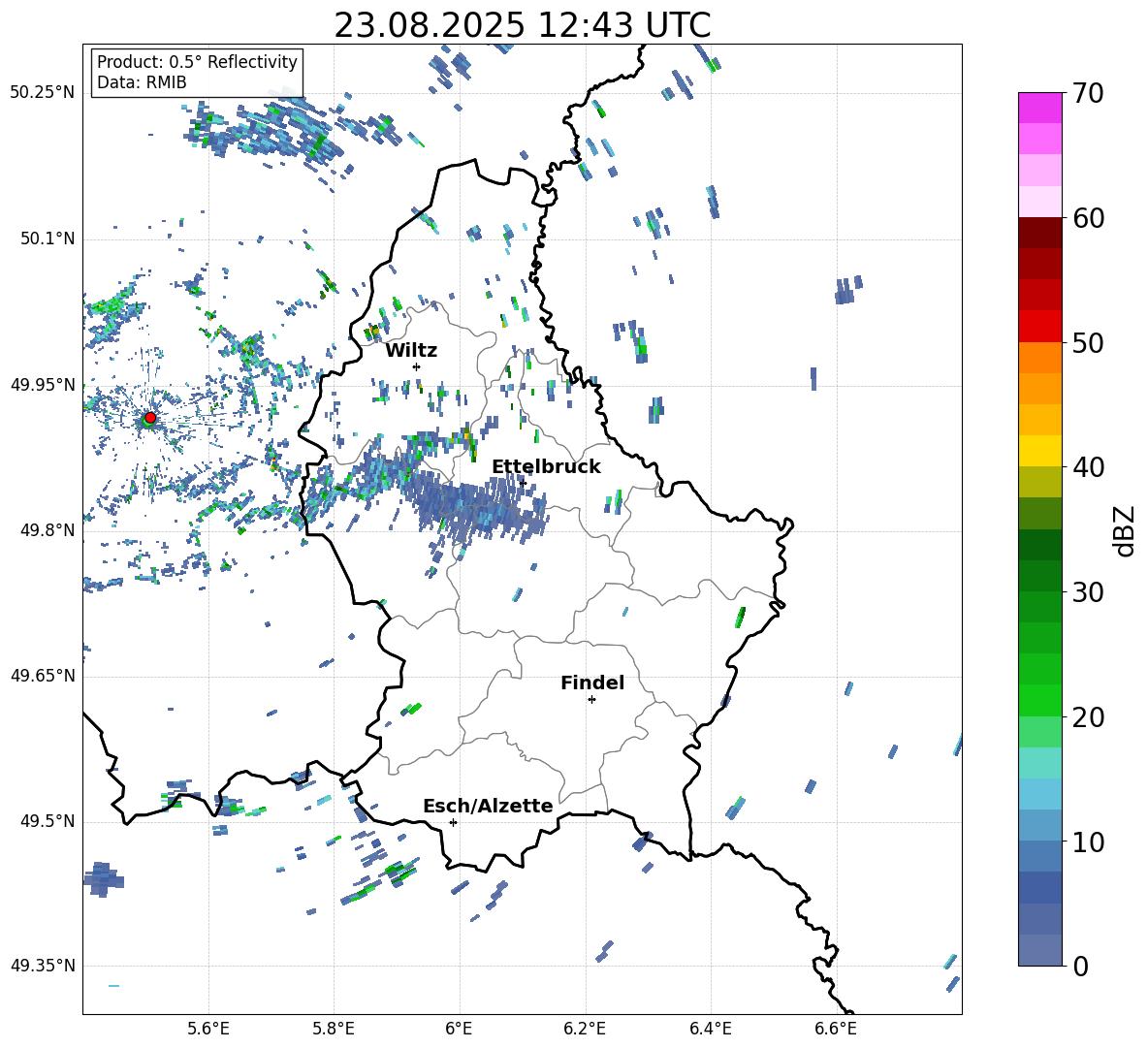
Task: Click the 0 value on colorbar
Action: click(1080, 966)
